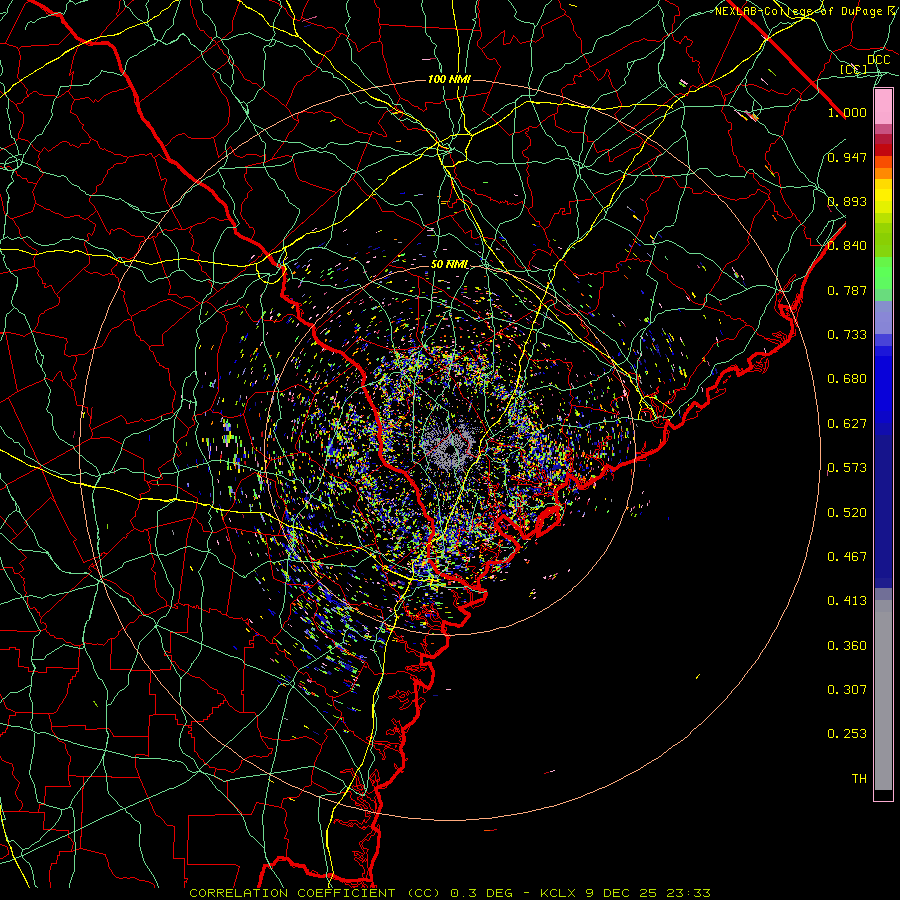Click the 0.520 legend value

(847, 513)
